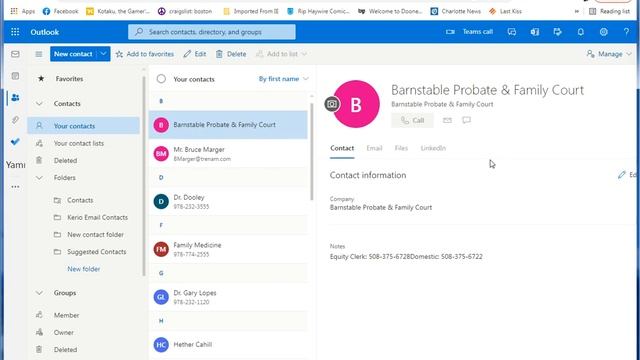The width and height of the screenshot is (640, 360).
Task: Switch to the Contact tab
Action: pyautogui.click(x=342, y=148)
